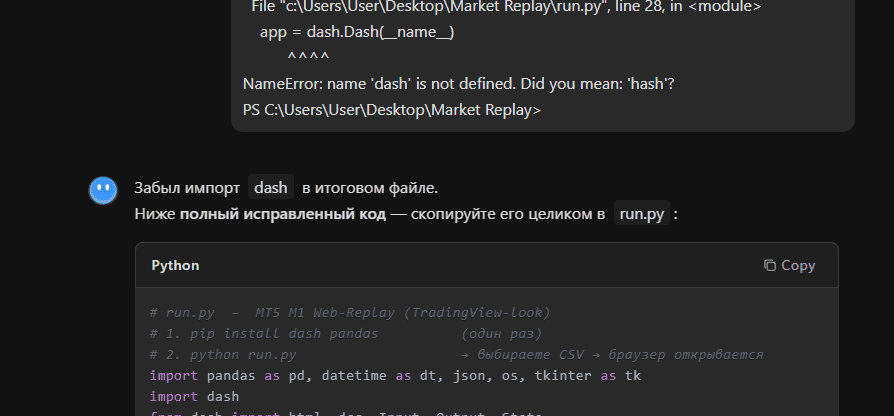Click the NameError message line
This screenshot has width=894, height=416.
458,84
